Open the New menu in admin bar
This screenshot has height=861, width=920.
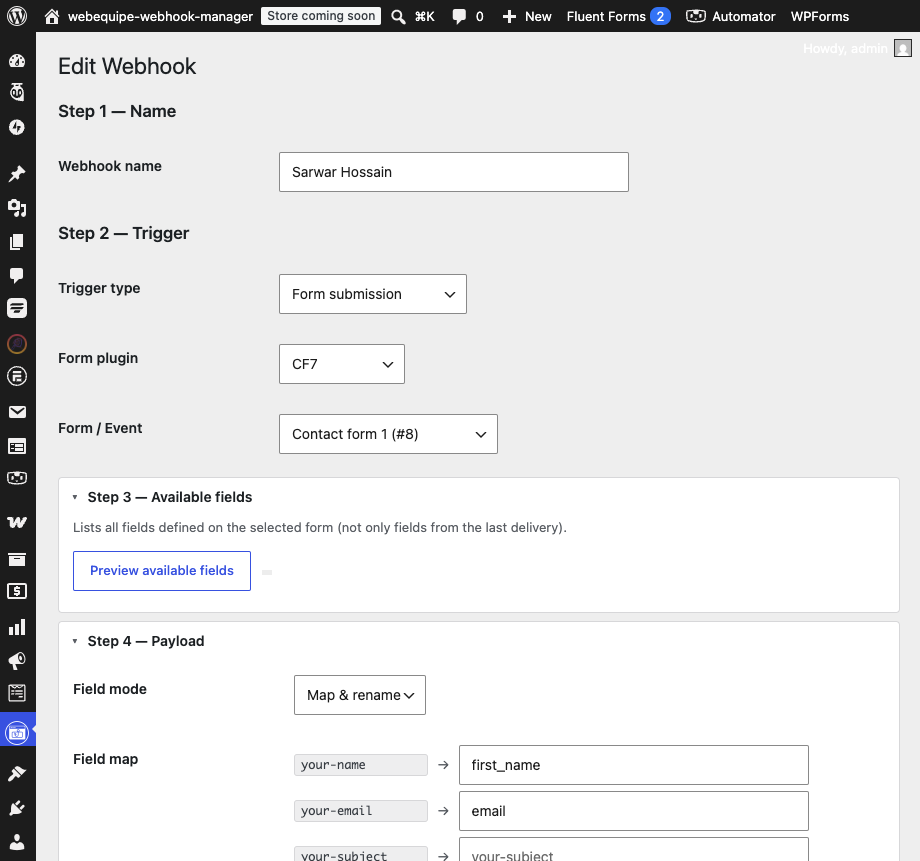click(527, 16)
